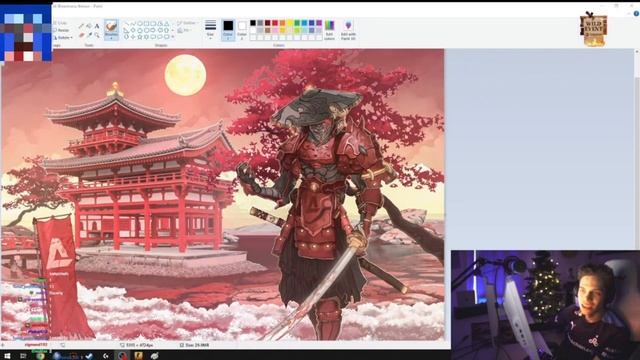
Task: Choose the Rounded rectangular callout shape
Action: click(153, 37)
